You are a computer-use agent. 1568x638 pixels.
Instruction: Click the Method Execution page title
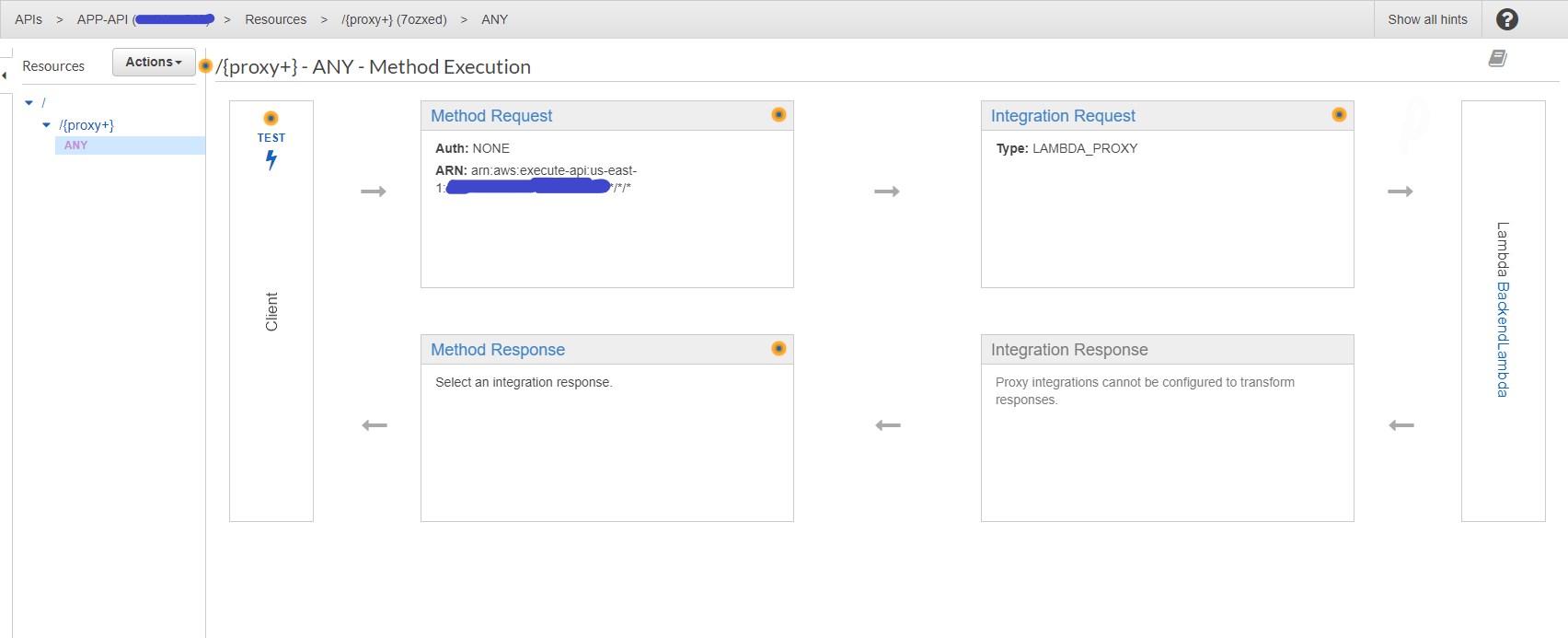click(x=374, y=66)
